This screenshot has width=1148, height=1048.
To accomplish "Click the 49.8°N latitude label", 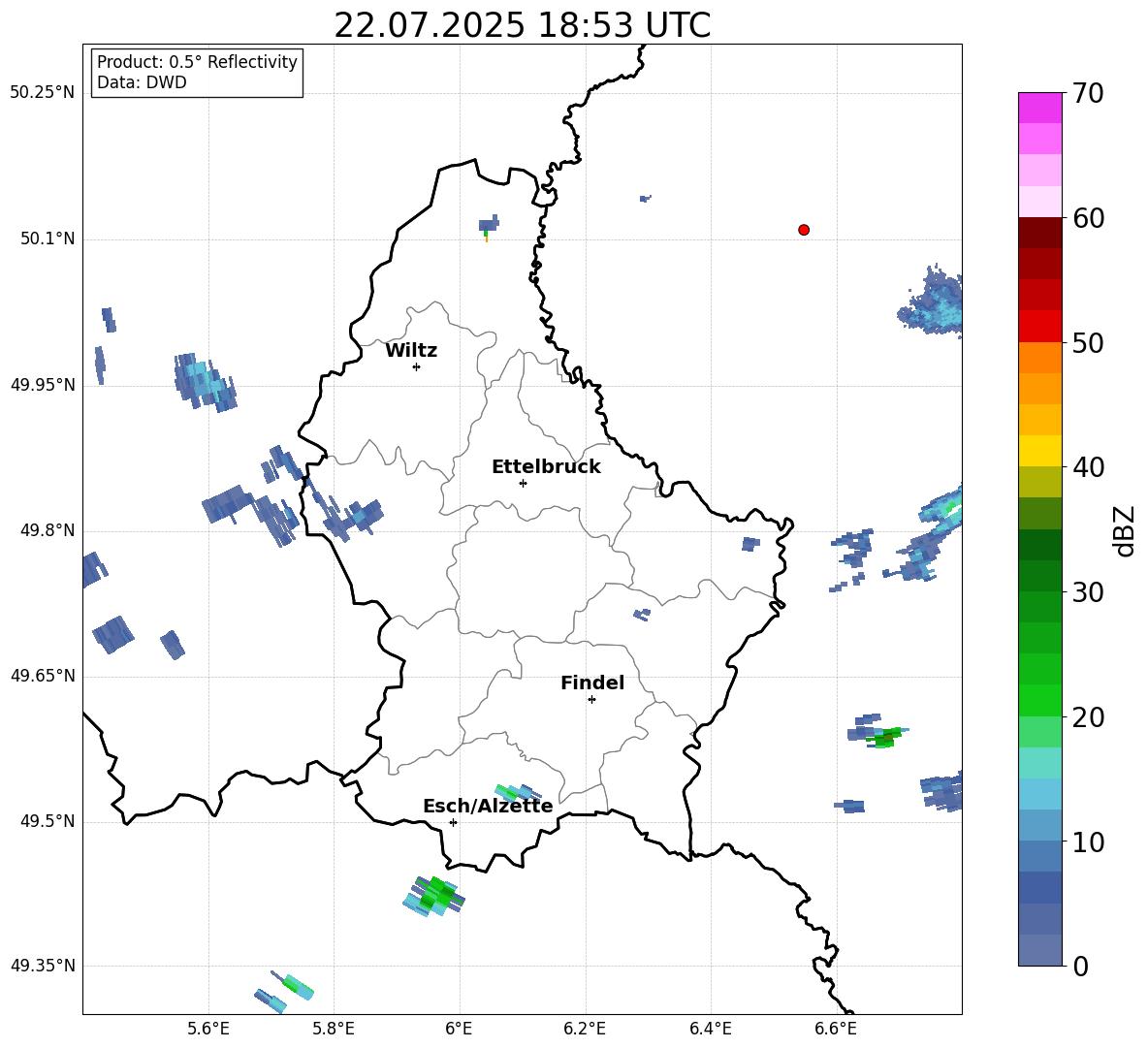I will pos(48,530).
